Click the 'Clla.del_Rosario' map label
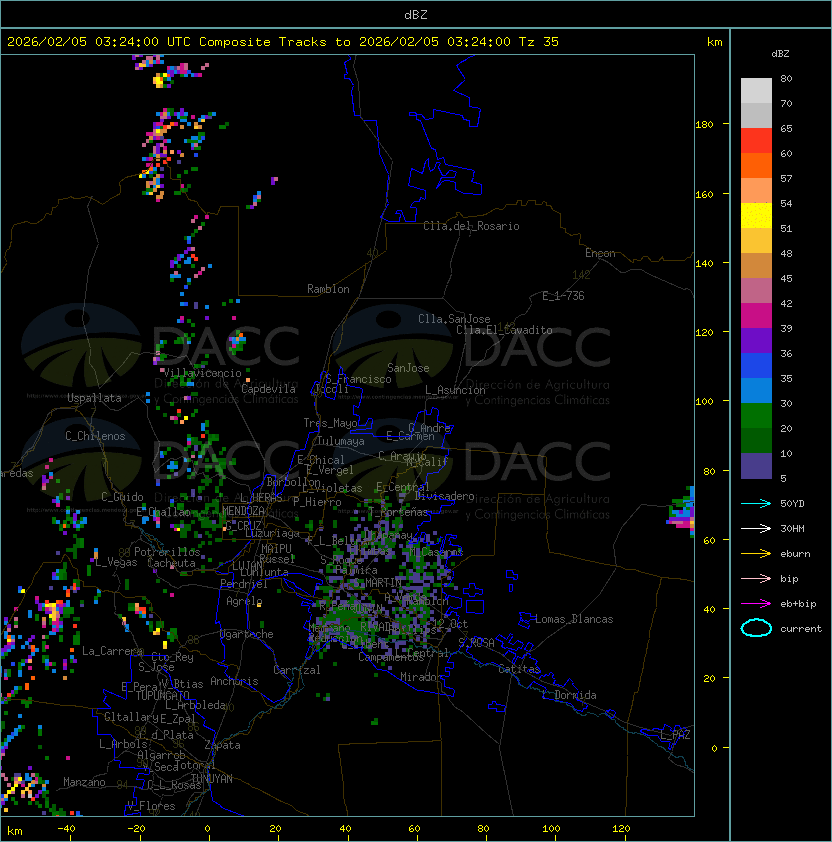This screenshot has height=842, width=832. click(x=471, y=226)
